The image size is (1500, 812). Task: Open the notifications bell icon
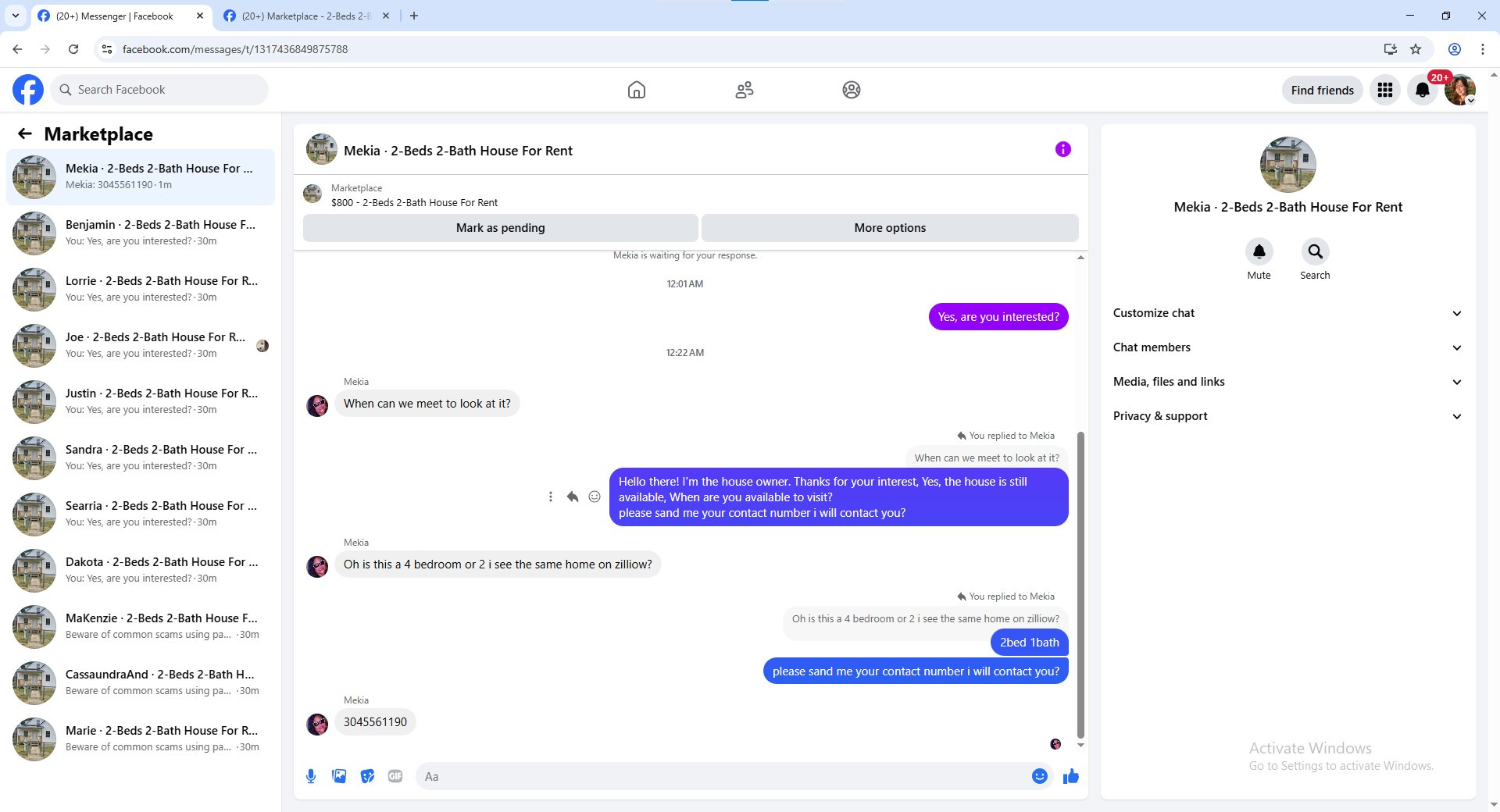pyautogui.click(x=1423, y=90)
